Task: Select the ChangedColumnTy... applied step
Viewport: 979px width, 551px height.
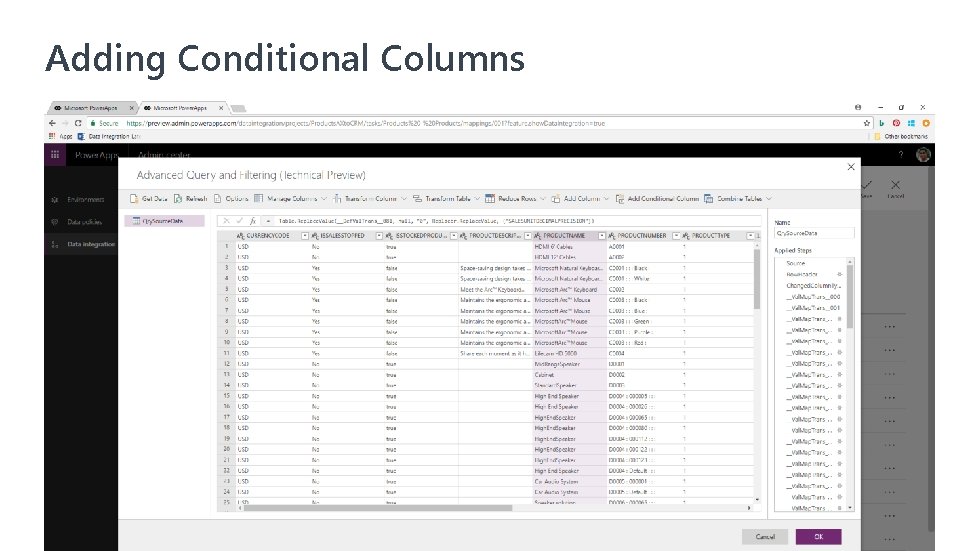Action: tap(814, 286)
